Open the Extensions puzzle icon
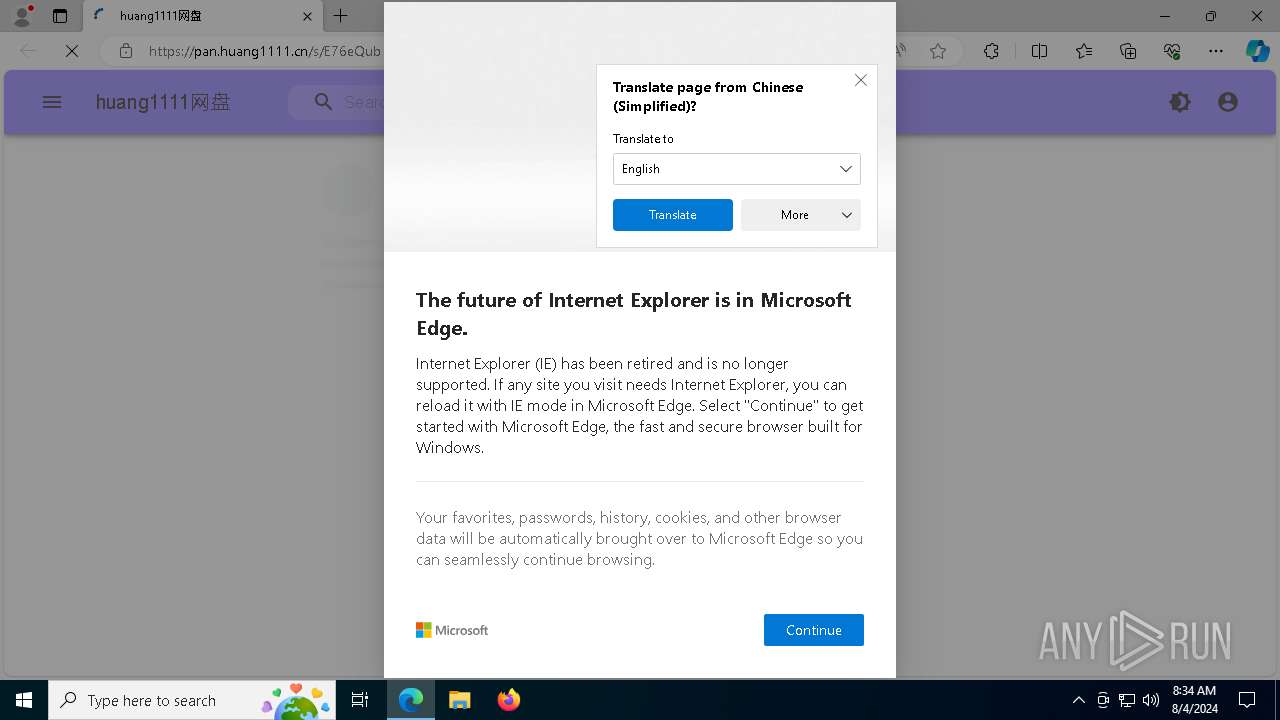1280x720 pixels. [x=991, y=51]
